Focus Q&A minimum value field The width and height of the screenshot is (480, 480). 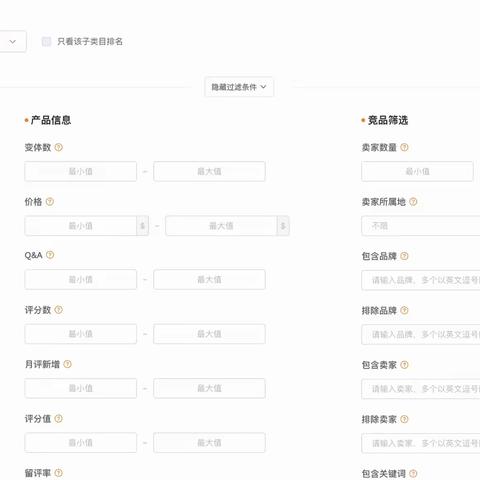click(81, 279)
